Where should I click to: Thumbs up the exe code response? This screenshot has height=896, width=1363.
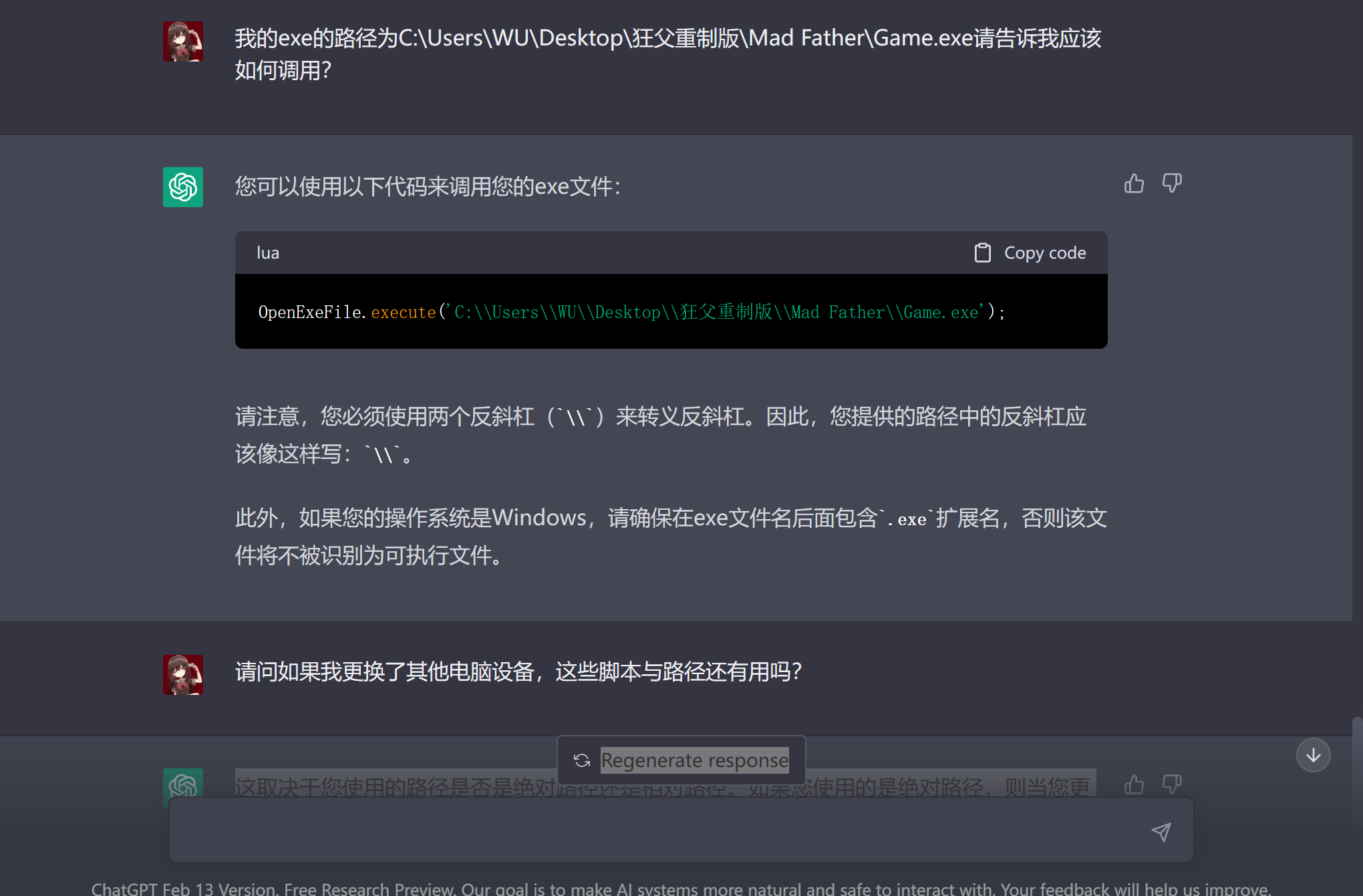point(1134,183)
